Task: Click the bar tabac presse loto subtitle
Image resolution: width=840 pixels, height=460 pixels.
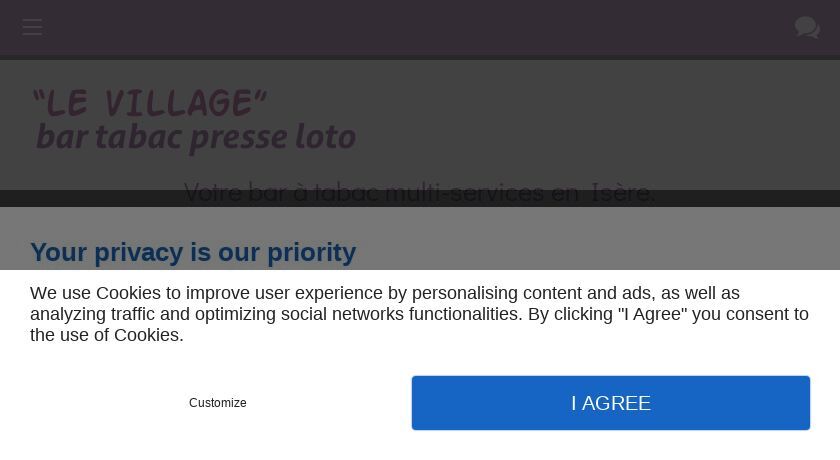Action: pyautogui.click(x=196, y=137)
